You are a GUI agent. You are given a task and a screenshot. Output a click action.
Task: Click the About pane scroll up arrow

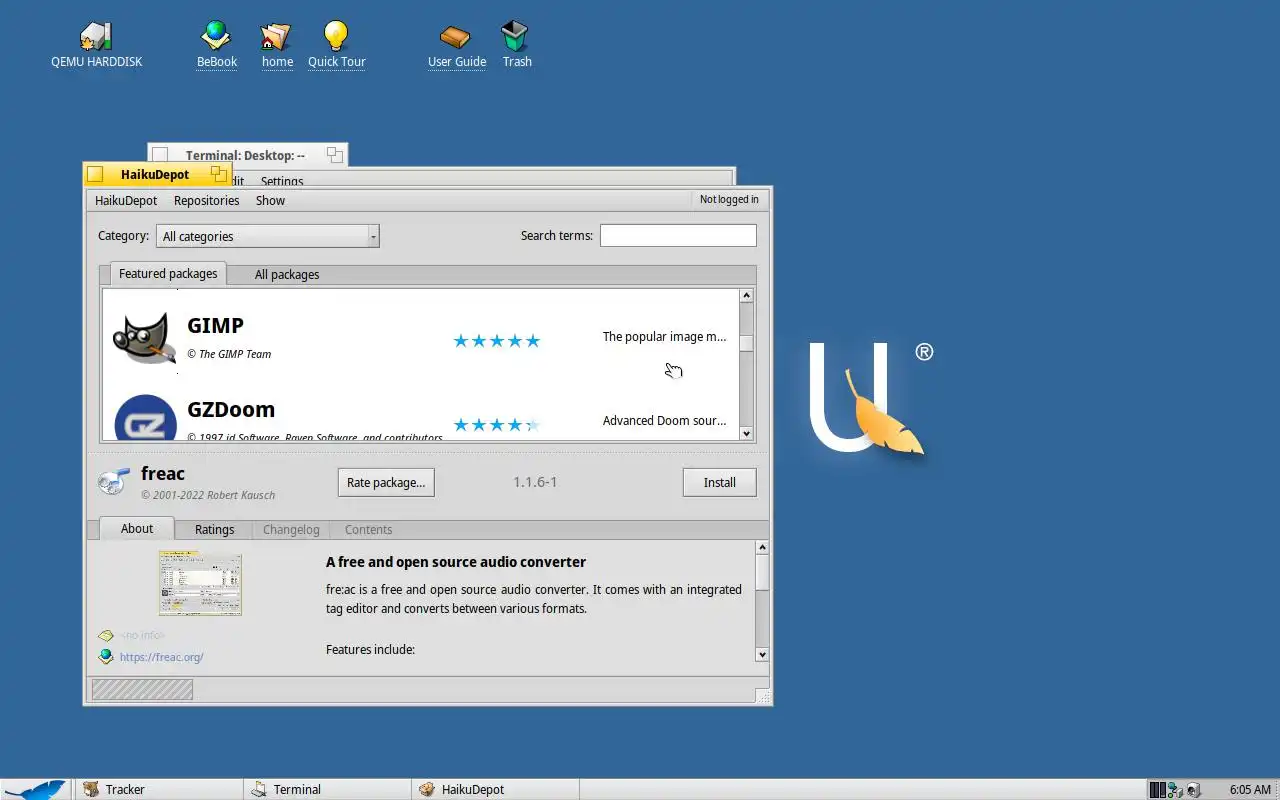pos(762,548)
